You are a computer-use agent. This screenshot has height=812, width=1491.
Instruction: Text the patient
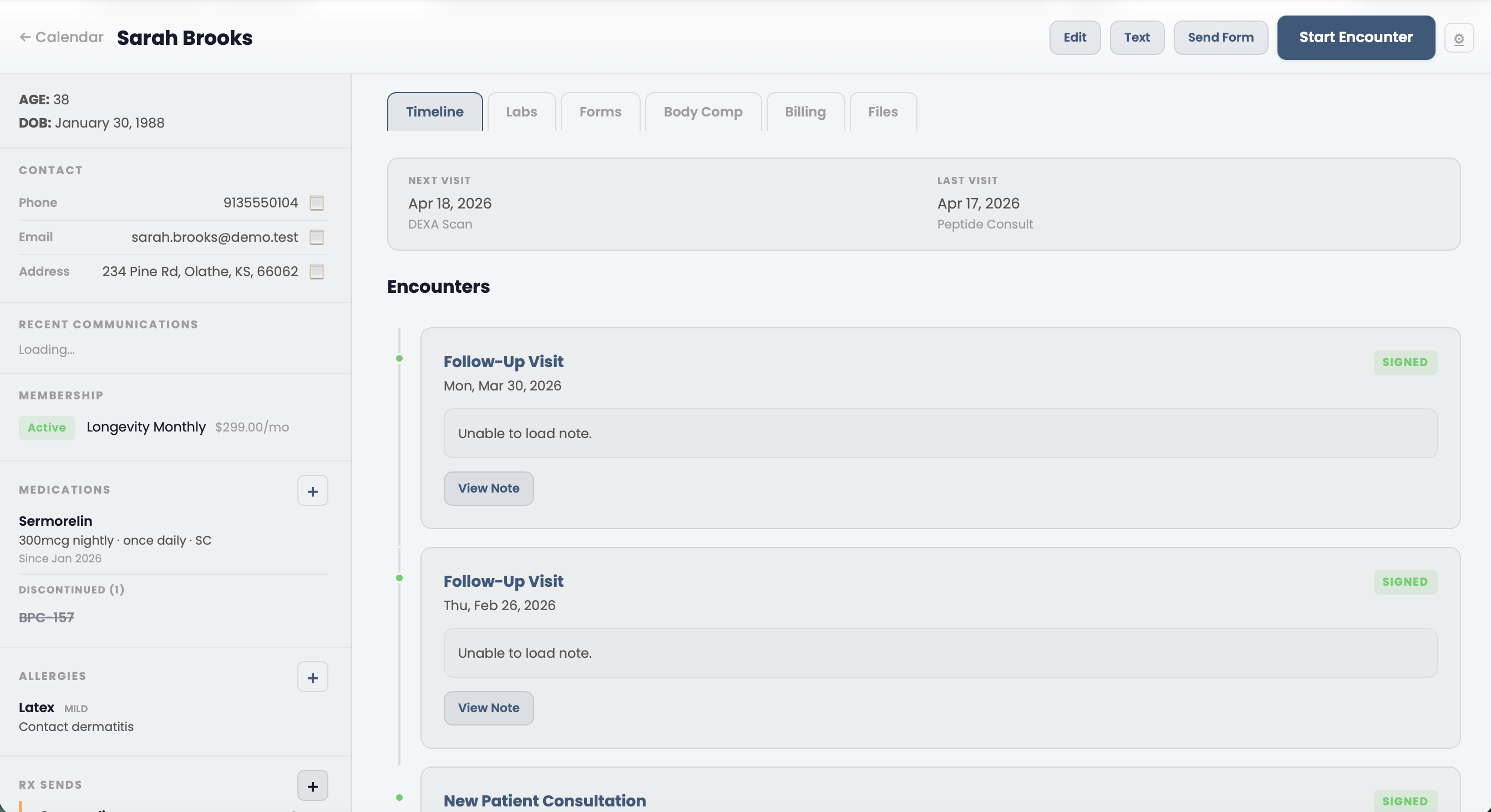pos(1136,37)
